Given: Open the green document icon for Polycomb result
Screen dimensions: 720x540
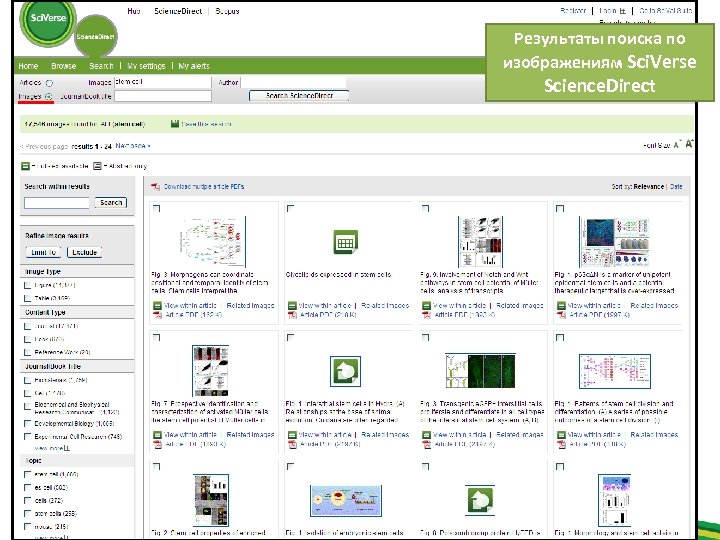Looking at the screenshot, I should 480,500.
